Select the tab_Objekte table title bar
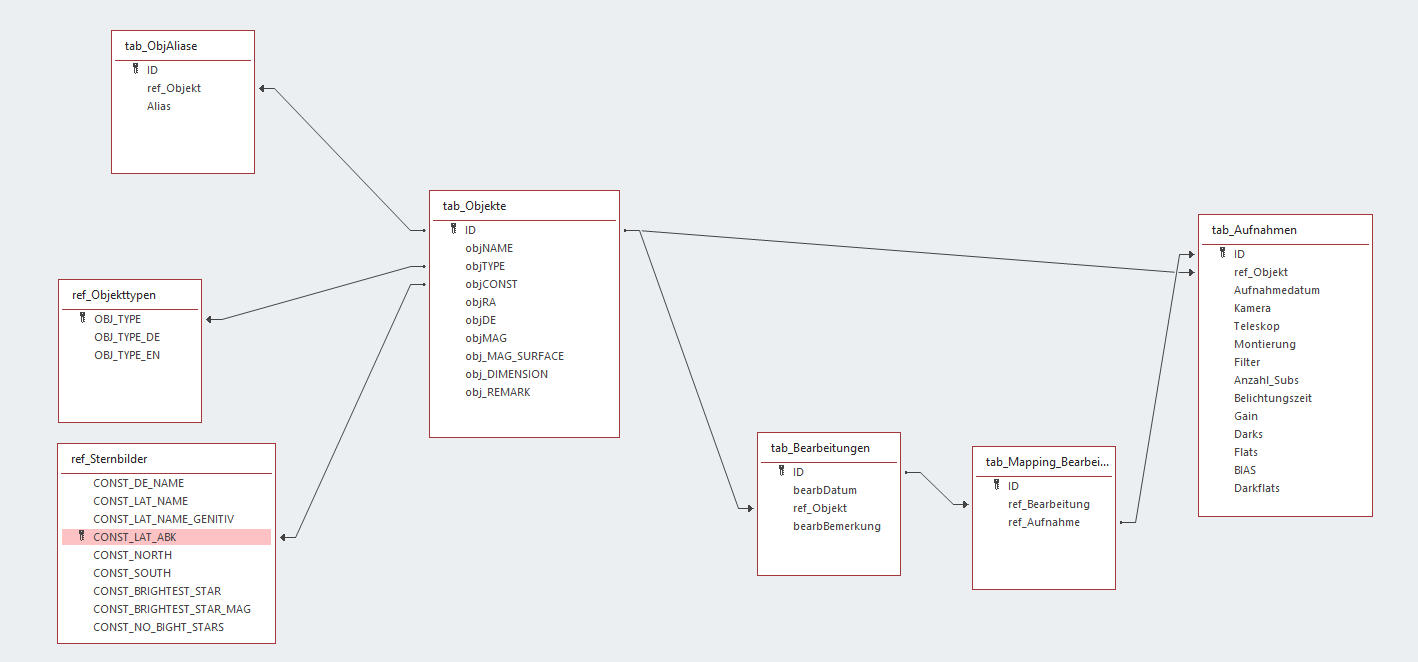The height and width of the screenshot is (662, 1418). [524, 206]
